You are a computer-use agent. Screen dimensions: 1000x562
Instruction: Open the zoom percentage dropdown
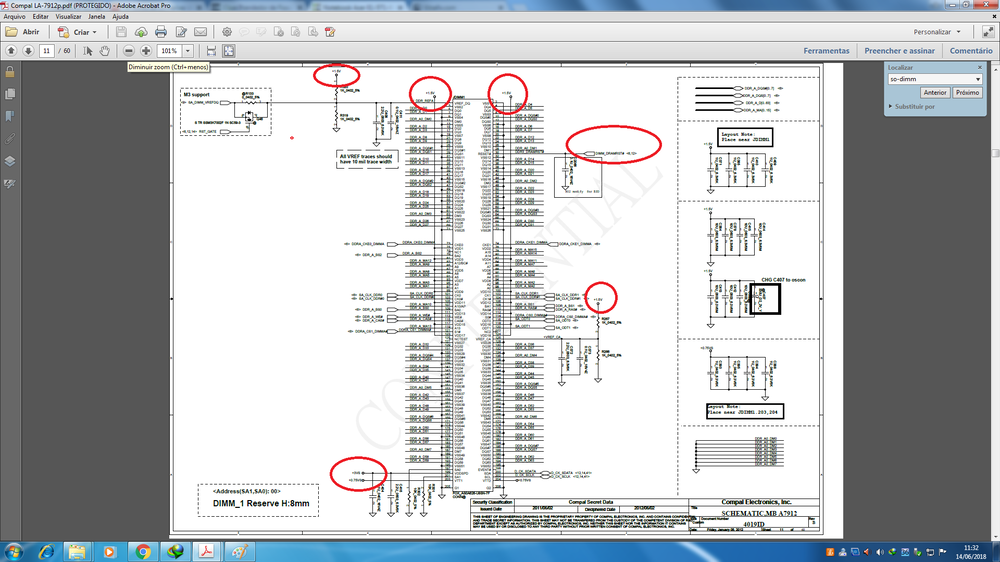[x=187, y=50]
